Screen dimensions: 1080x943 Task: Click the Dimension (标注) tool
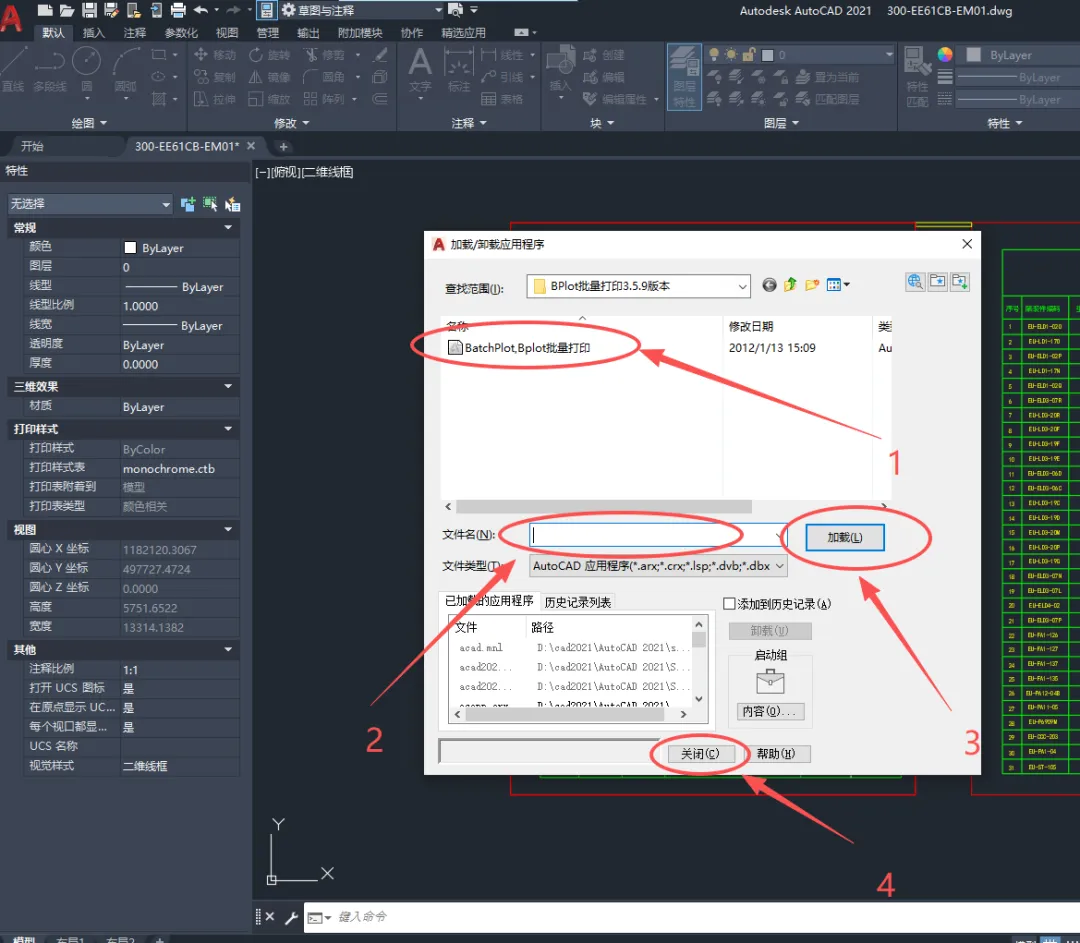[458, 70]
